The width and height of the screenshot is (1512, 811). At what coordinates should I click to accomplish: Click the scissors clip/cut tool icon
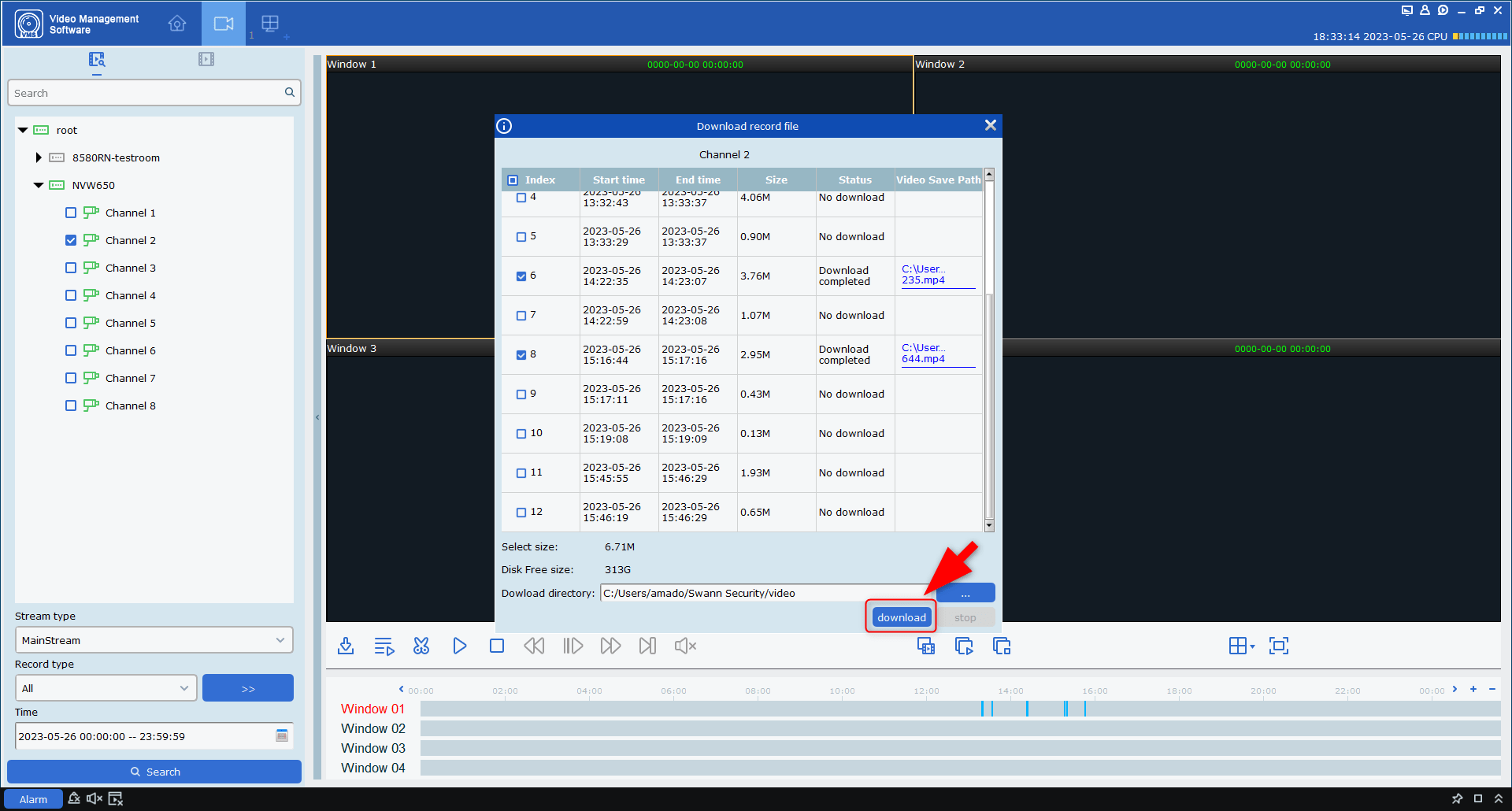point(421,646)
